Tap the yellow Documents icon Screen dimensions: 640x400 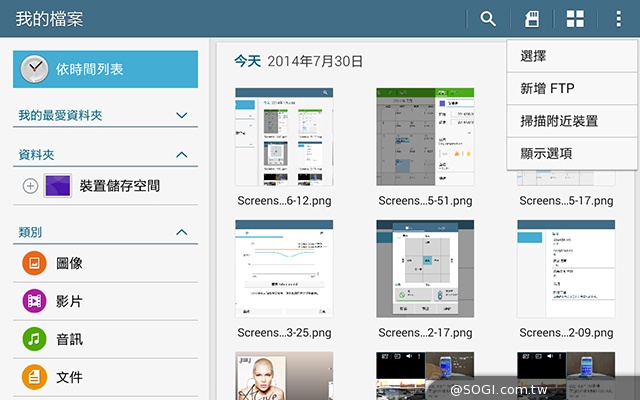pyautogui.click(x=34, y=377)
